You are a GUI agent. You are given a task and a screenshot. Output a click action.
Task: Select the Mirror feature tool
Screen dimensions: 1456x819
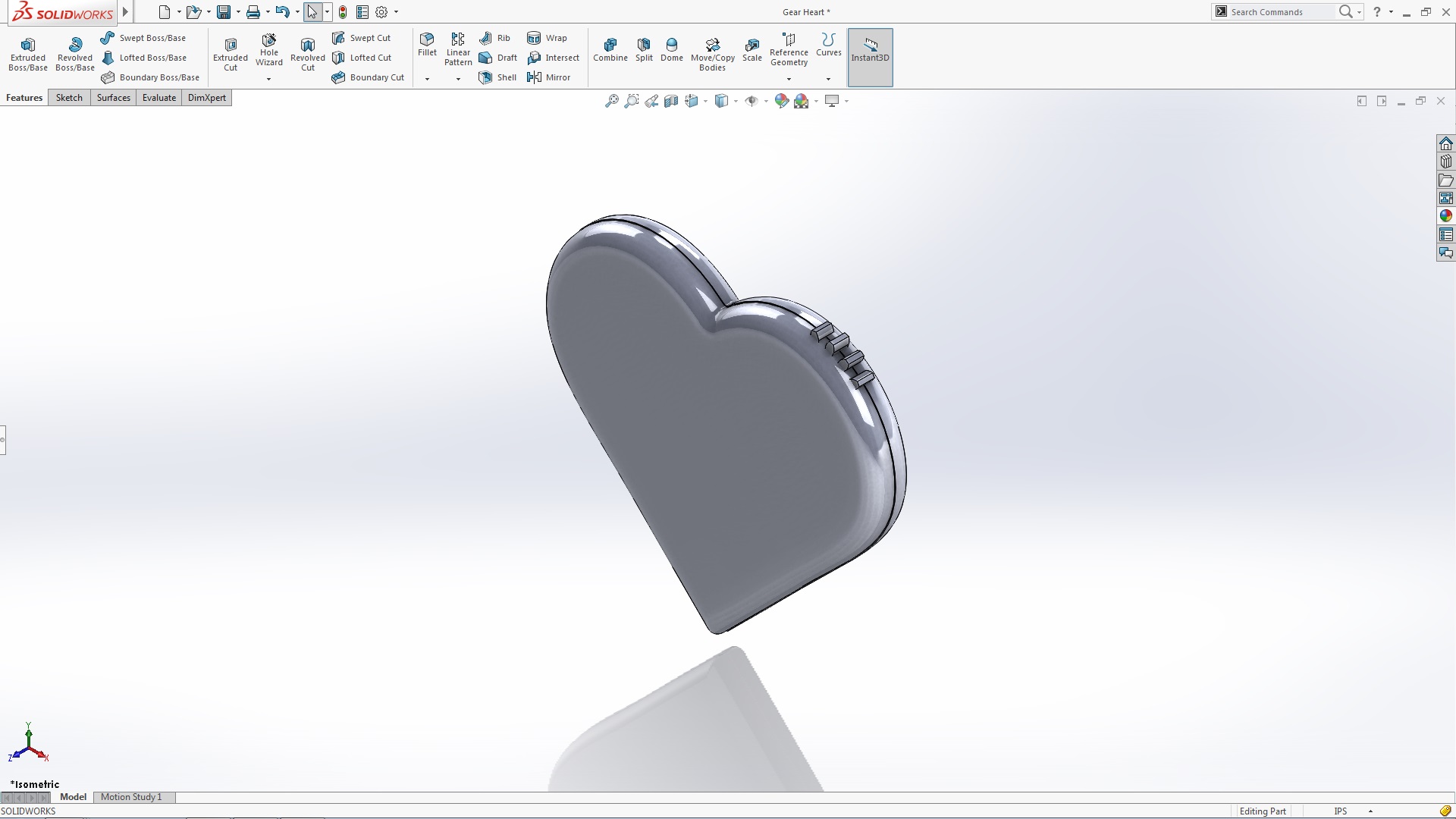click(x=550, y=77)
